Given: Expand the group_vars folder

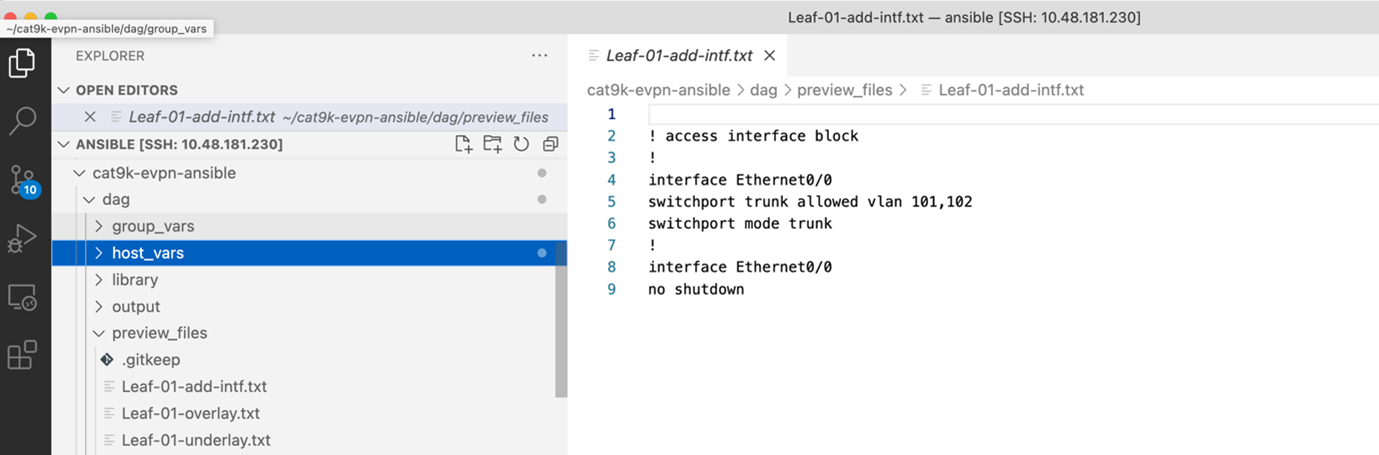Looking at the screenshot, I should 99,227.
